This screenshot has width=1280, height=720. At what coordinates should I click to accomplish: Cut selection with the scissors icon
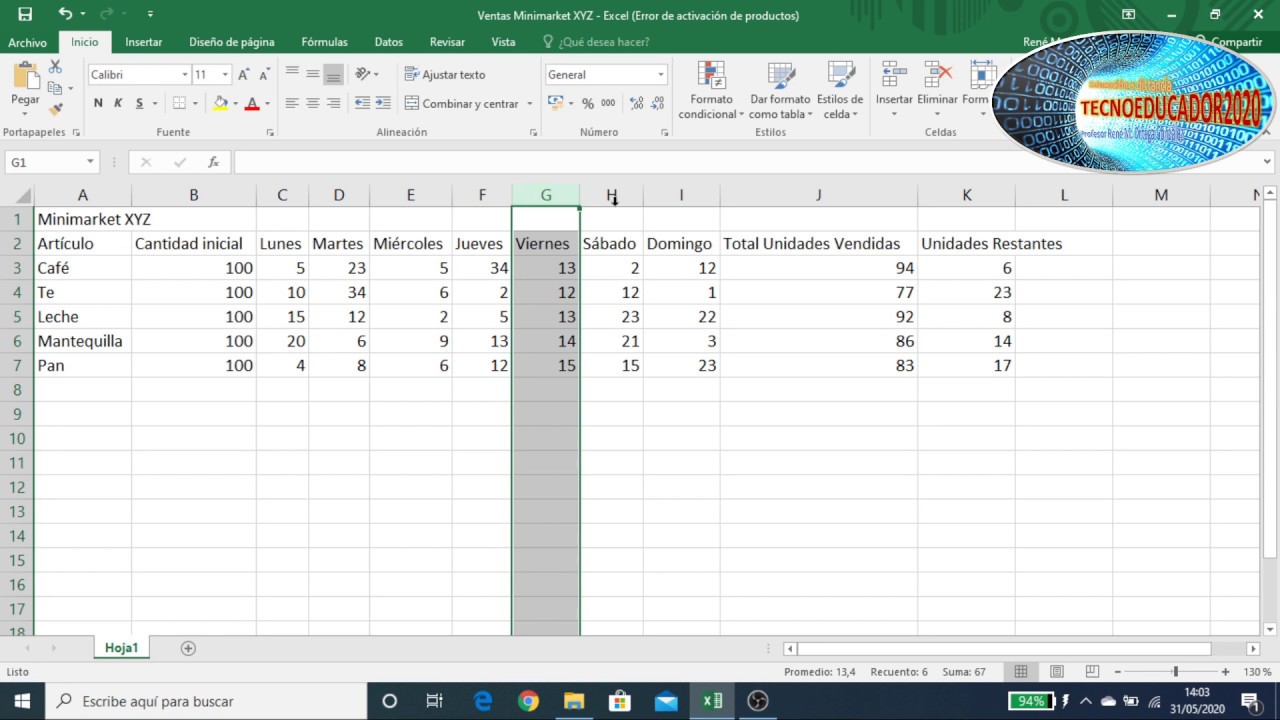click(55, 66)
